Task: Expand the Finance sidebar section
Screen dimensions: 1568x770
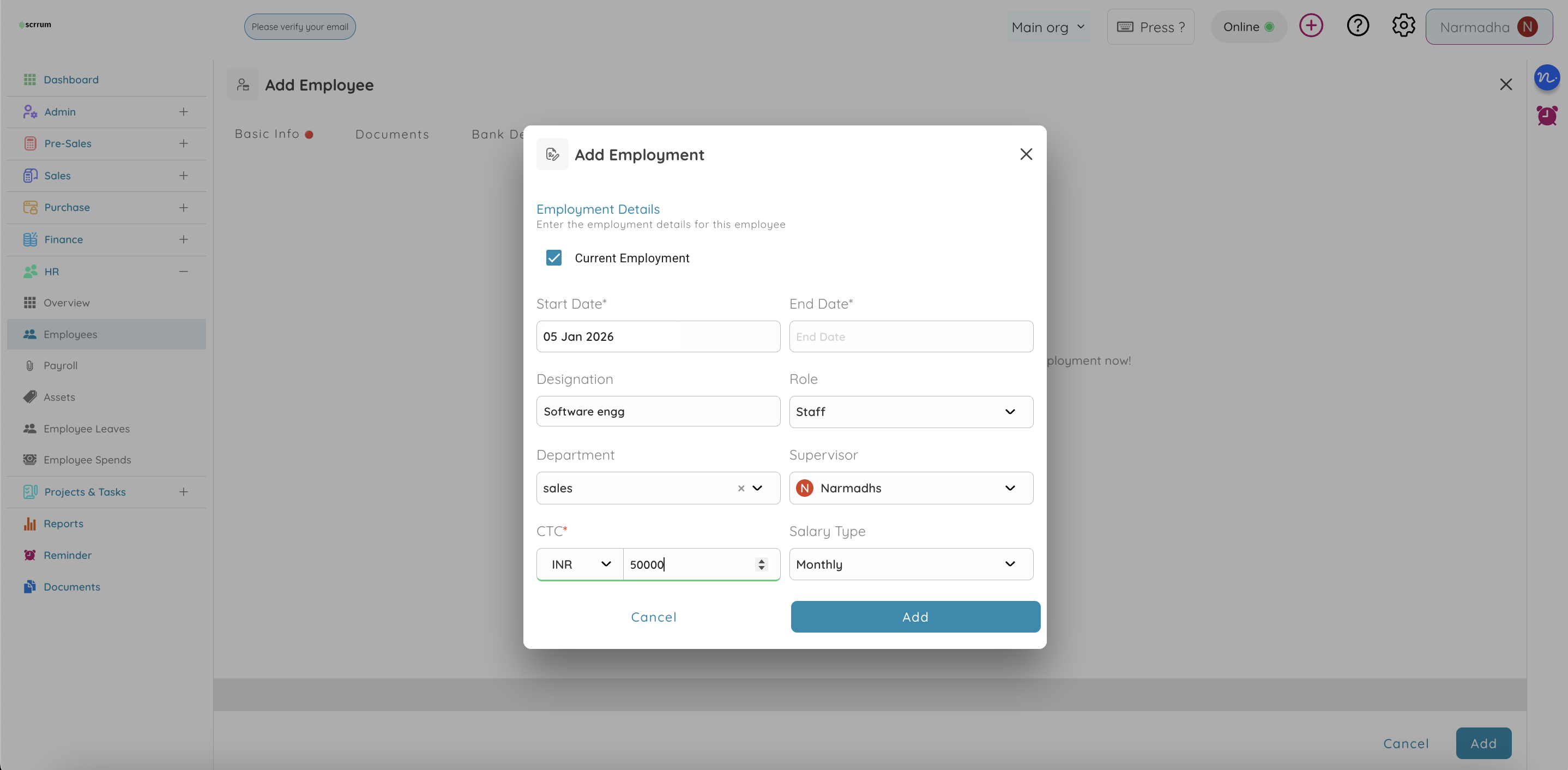Action: pyautogui.click(x=183, y=239)
